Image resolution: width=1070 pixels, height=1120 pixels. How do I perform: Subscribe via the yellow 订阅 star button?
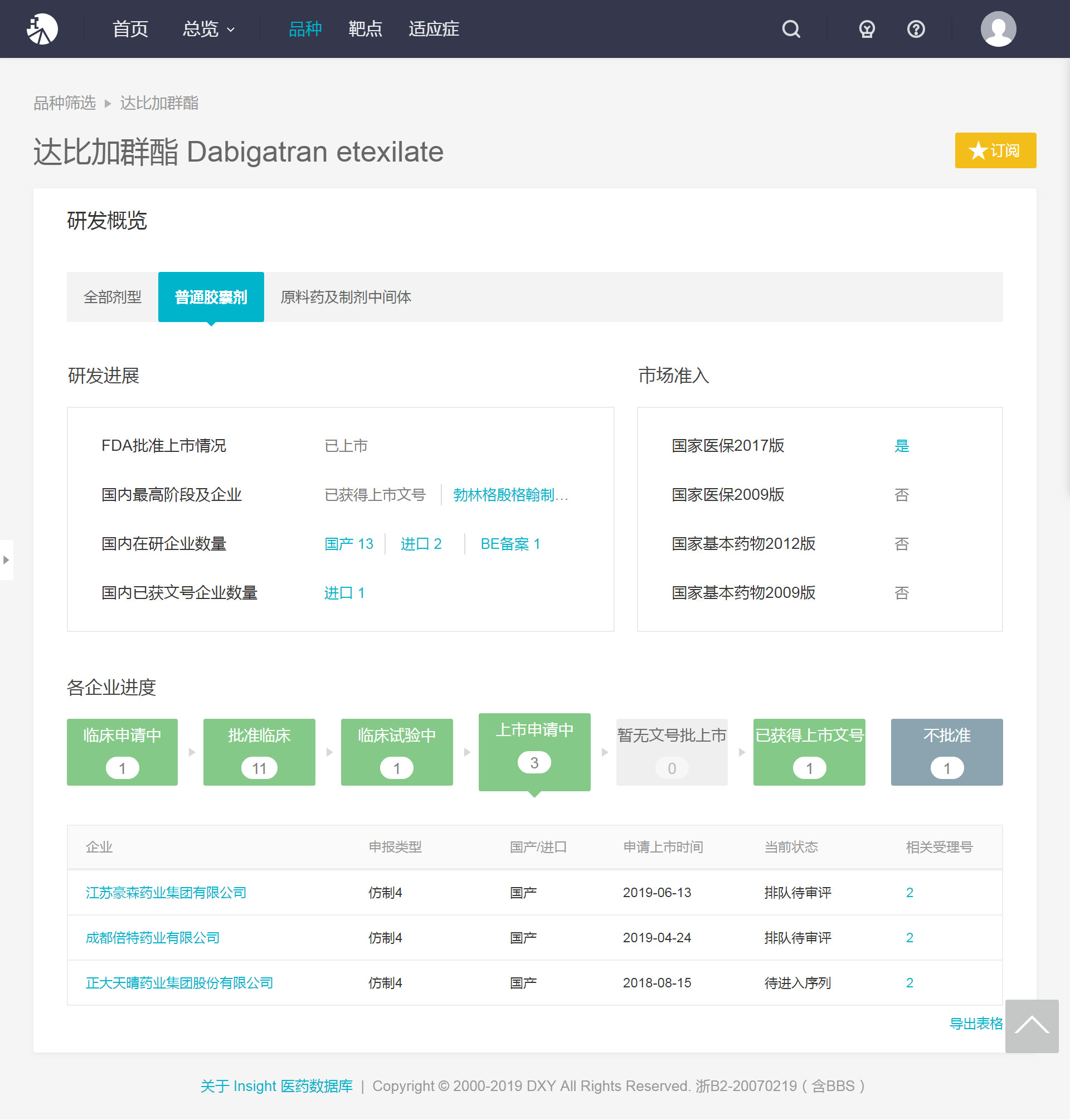[995, 150]
